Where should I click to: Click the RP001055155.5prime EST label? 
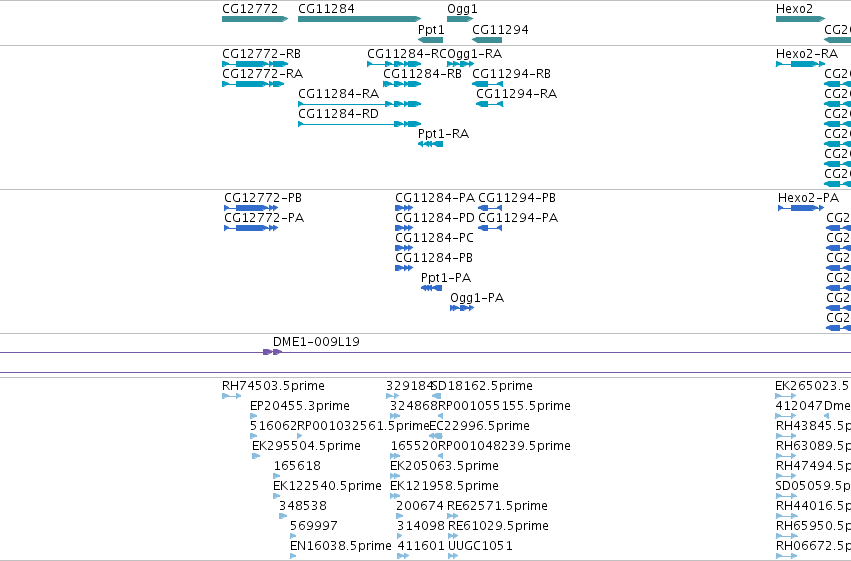505,406
